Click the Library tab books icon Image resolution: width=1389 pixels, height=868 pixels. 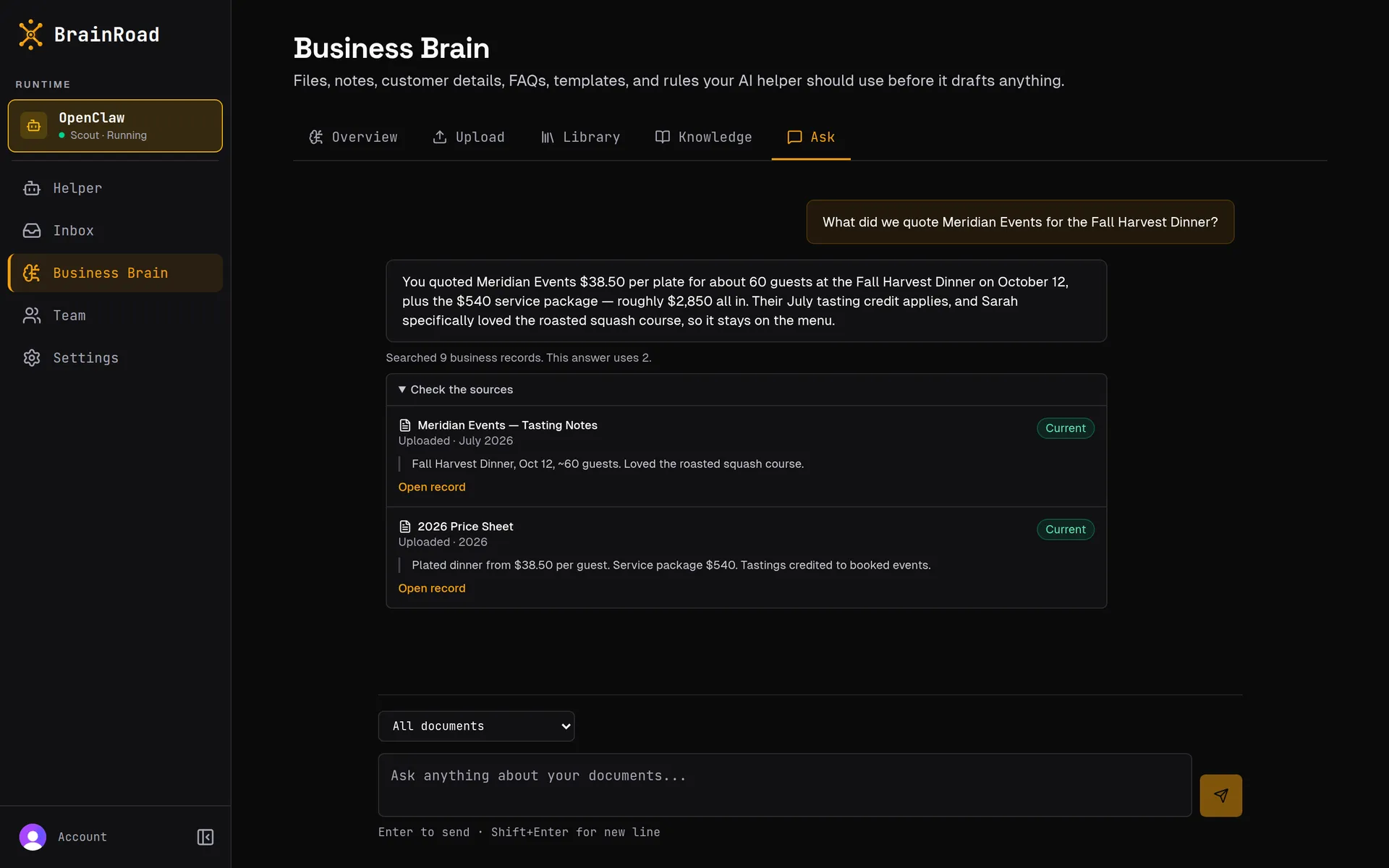(x=548, y=137)
